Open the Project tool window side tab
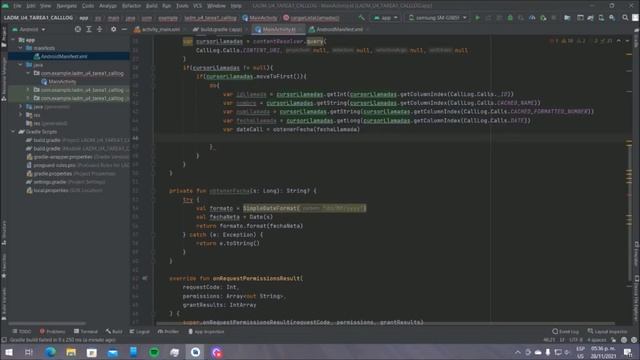The height and width of the screenshot is (360, 640). pyautogui.click(x=4, y=38)
